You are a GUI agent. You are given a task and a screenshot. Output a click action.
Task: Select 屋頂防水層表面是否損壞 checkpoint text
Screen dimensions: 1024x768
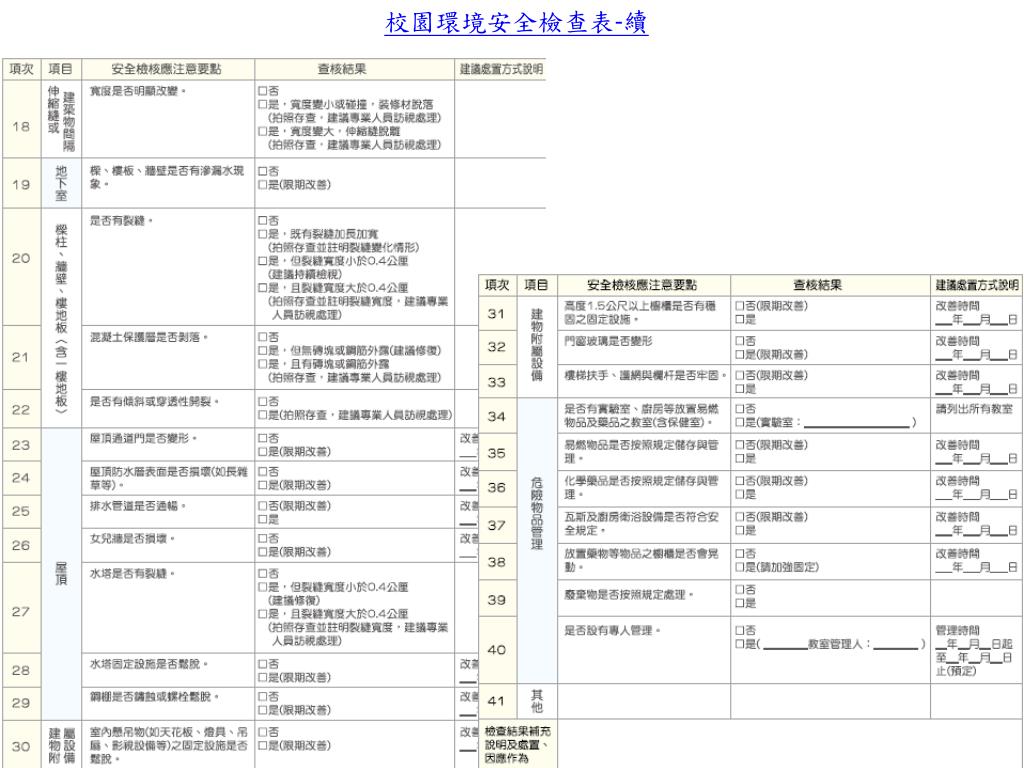click(168, 478)
